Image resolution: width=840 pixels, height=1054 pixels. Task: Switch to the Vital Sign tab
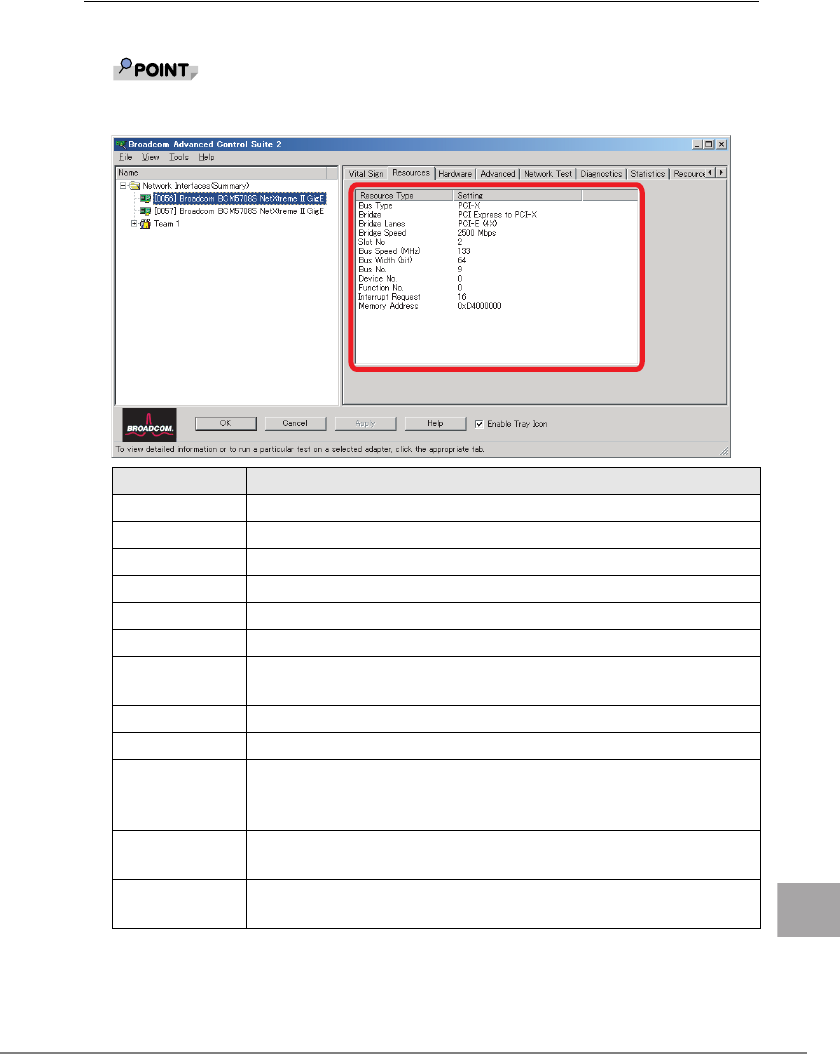[x=366, y=173]
